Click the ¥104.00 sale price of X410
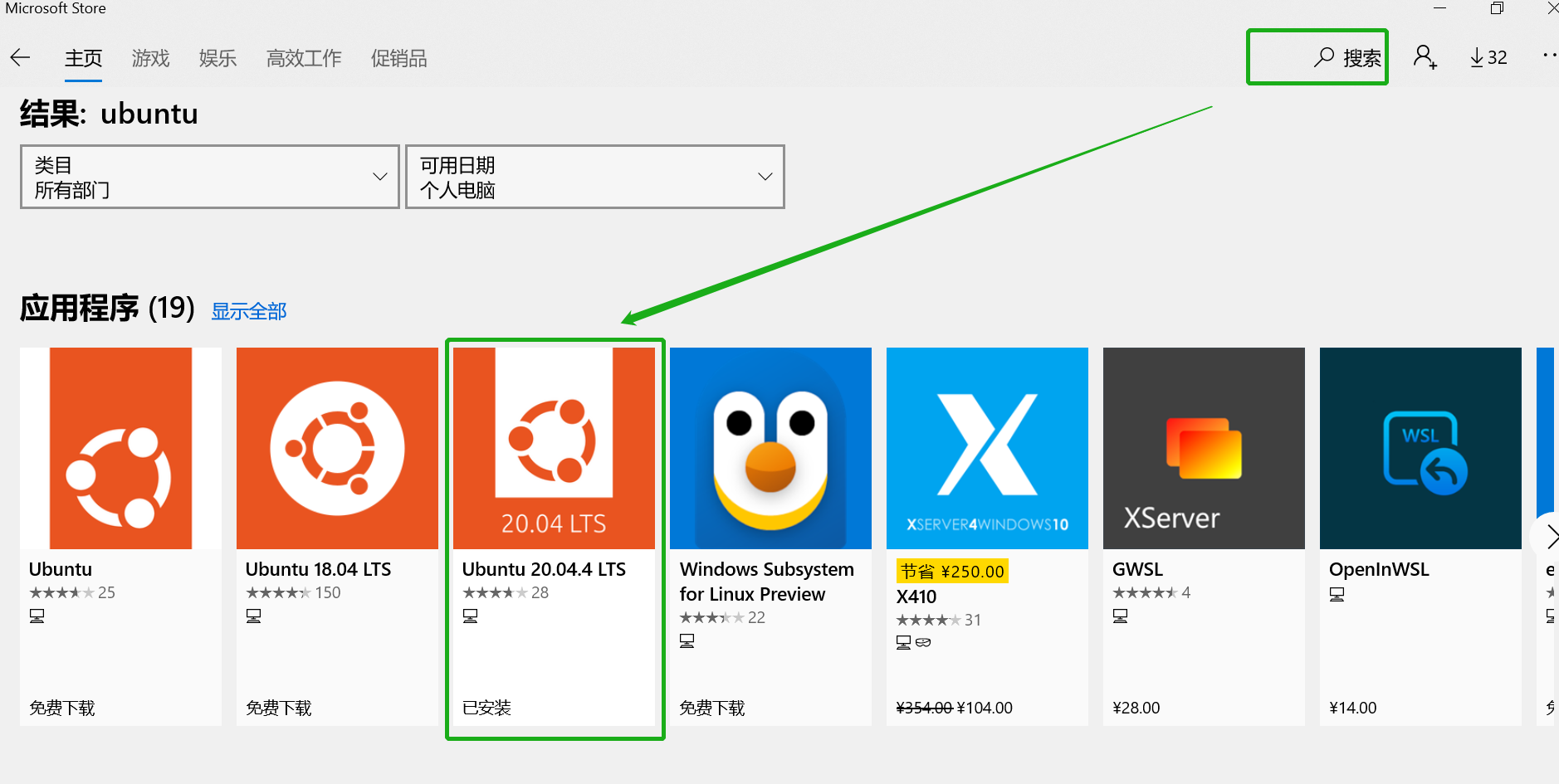The image size is (1559, 784). coord(985,708)
